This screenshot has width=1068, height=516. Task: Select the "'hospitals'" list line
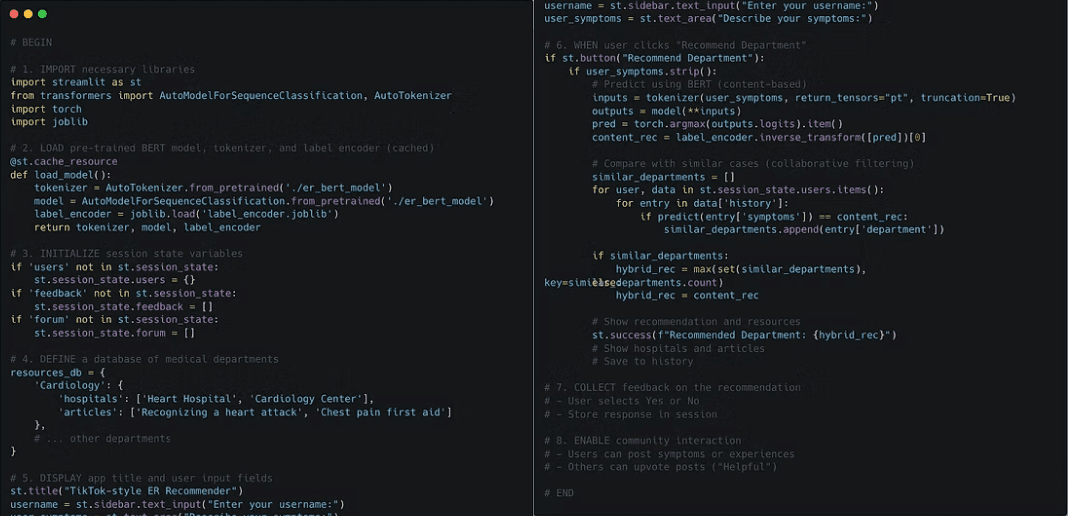pyautogui.click(x=216, y=399)
